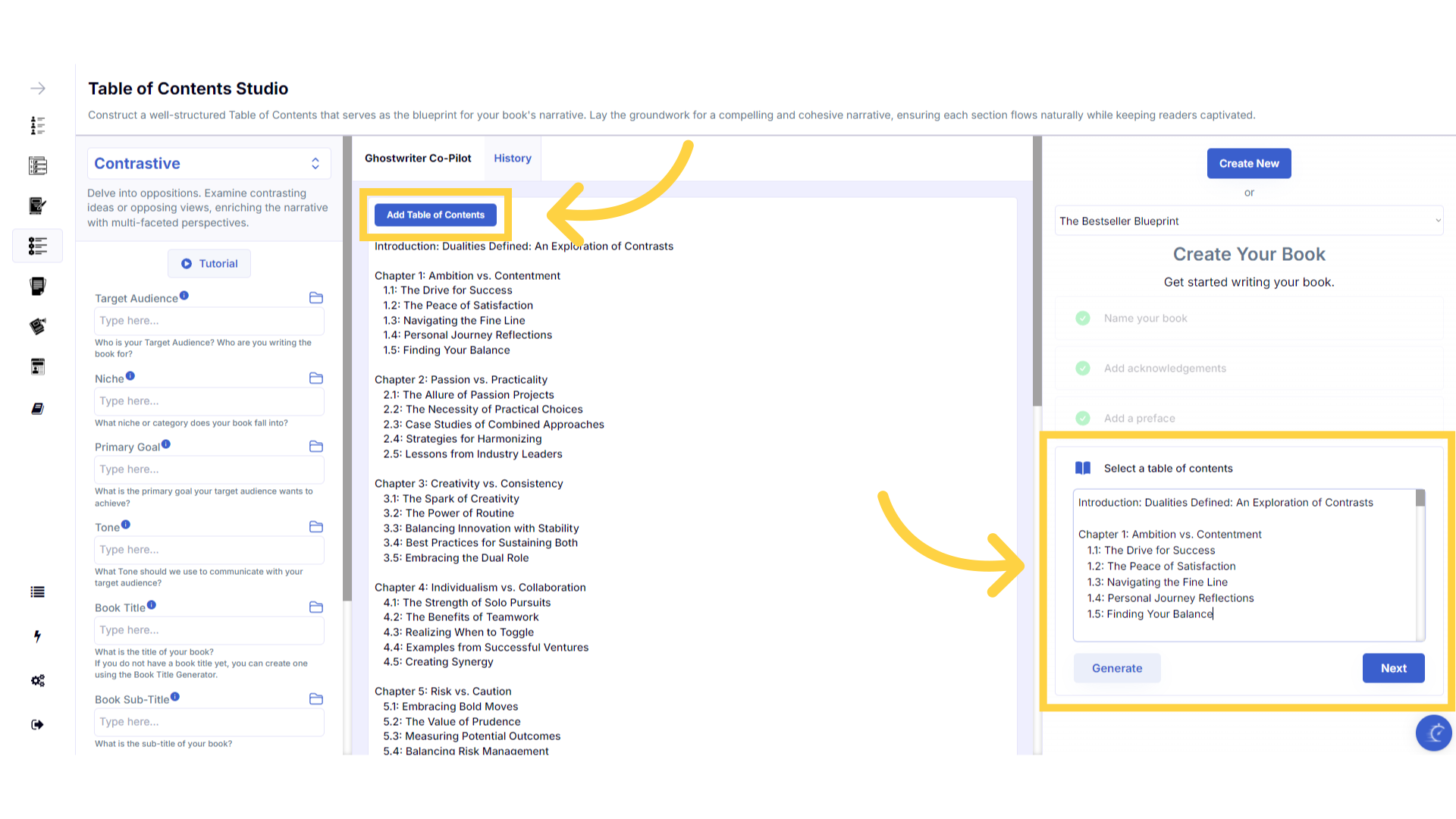Click the Primary Goal input field

coord(209,469)
